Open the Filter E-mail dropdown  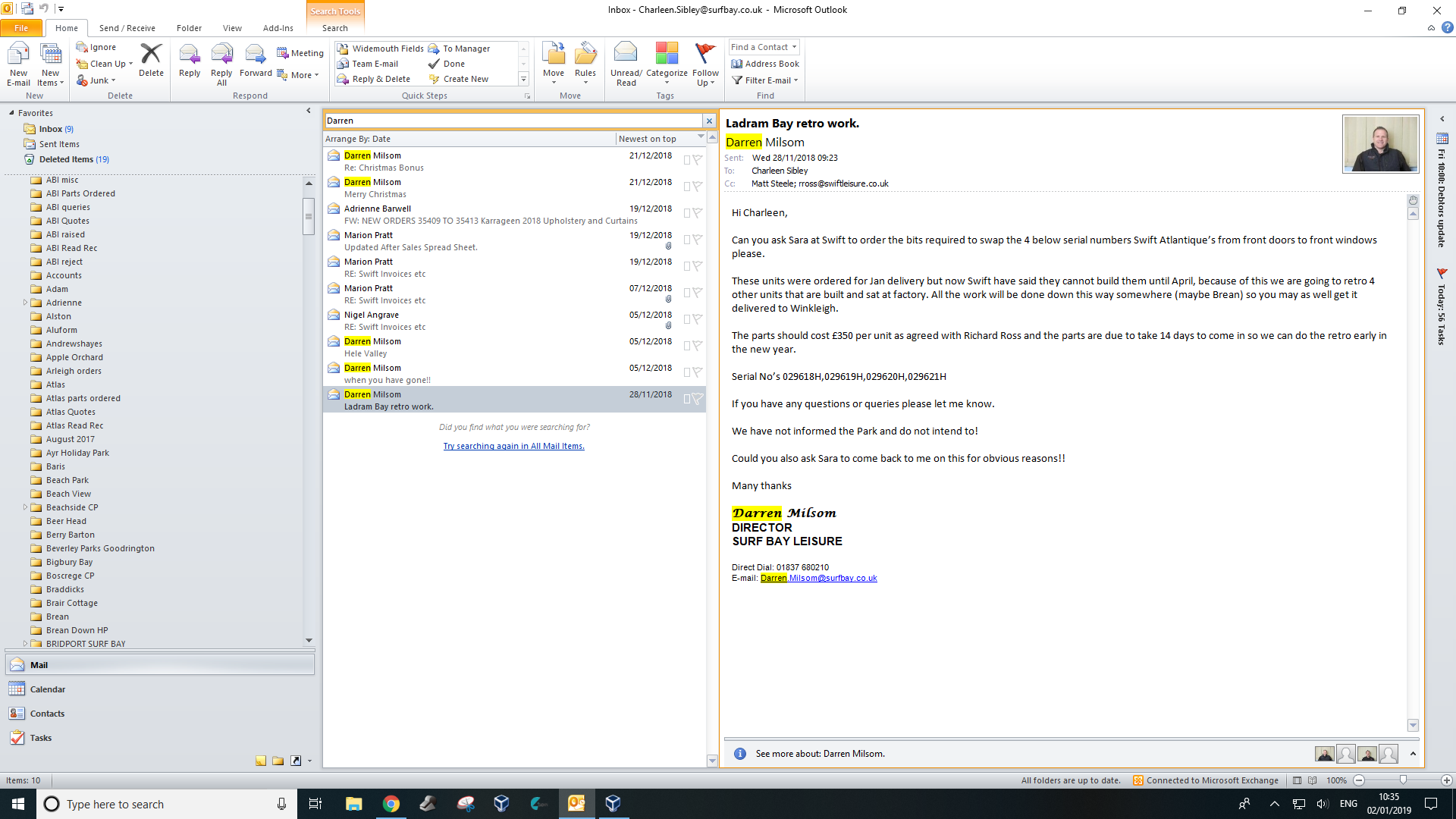click(x=766, y=80)
